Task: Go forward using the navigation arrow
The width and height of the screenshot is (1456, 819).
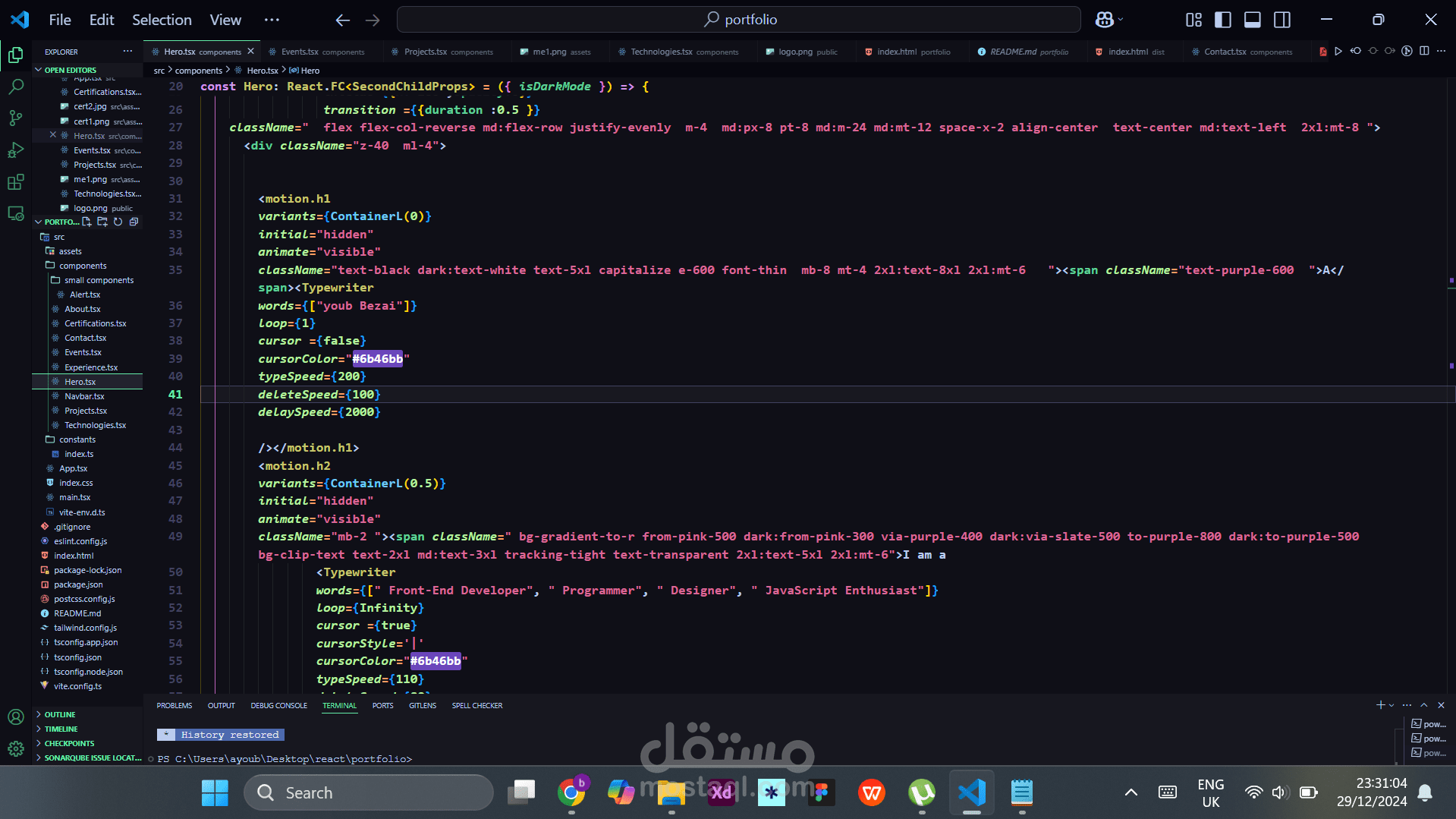Action: click(373, 20)
